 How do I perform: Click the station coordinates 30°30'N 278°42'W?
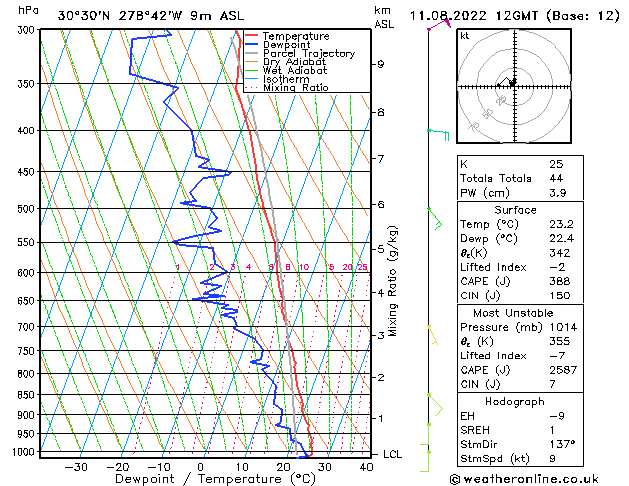(x=120, y=16)
